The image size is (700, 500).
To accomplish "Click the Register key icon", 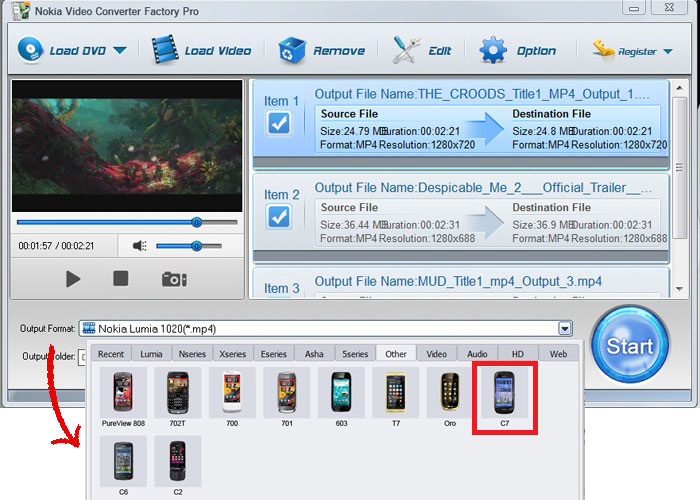I will click(x=603, y=49).
